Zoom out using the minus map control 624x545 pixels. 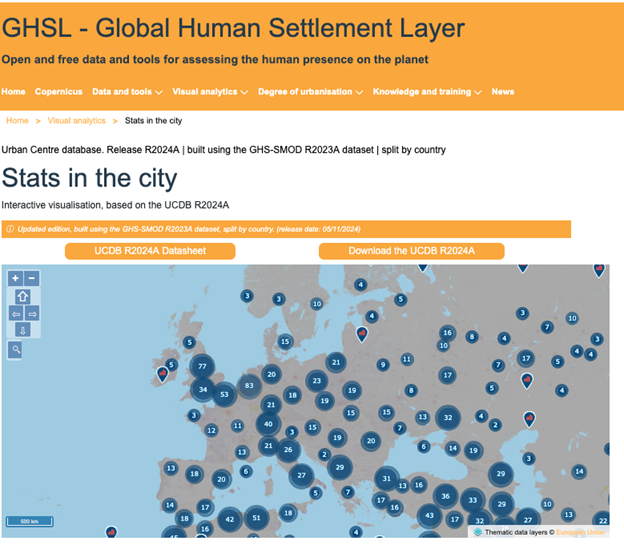tap(32, 278)
